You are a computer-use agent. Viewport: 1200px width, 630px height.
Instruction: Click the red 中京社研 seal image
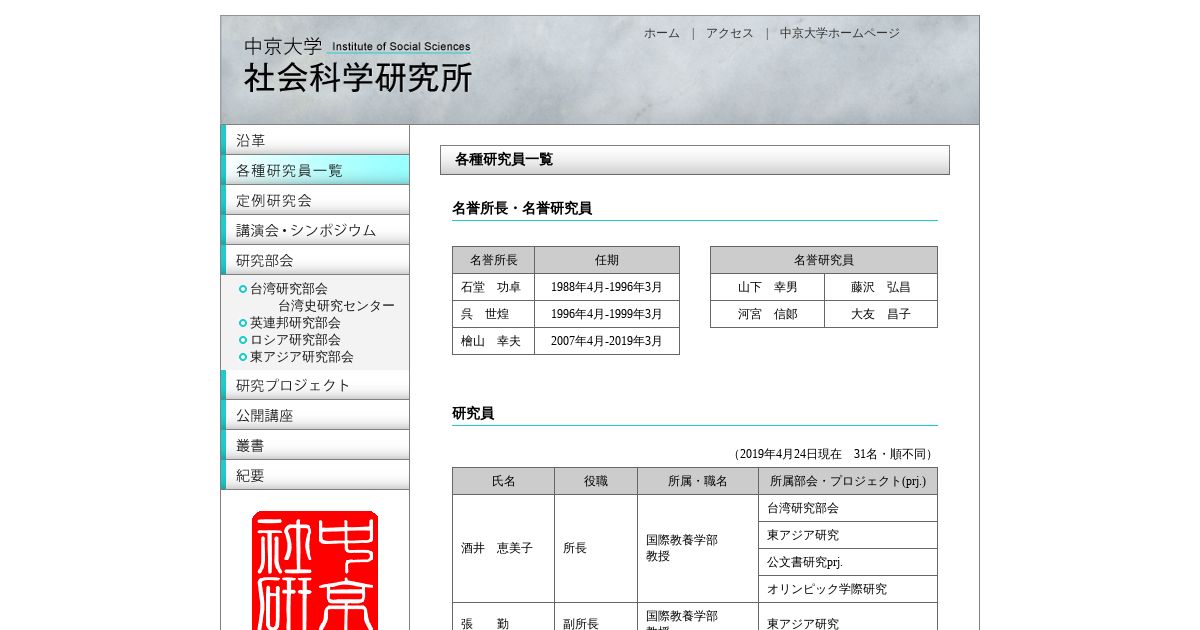pos(315,570)
